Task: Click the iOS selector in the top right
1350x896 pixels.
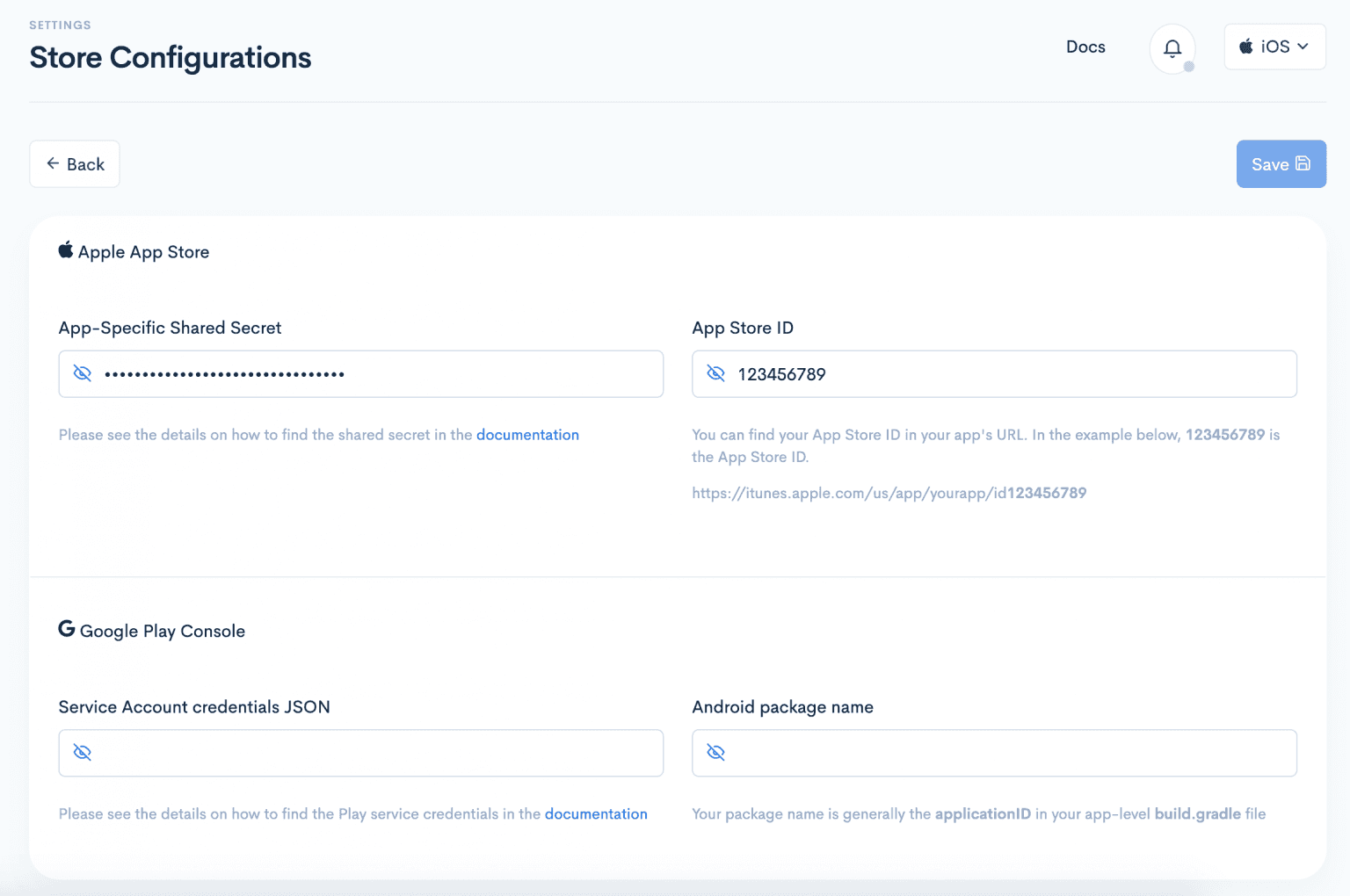Action: (1274, 47)
